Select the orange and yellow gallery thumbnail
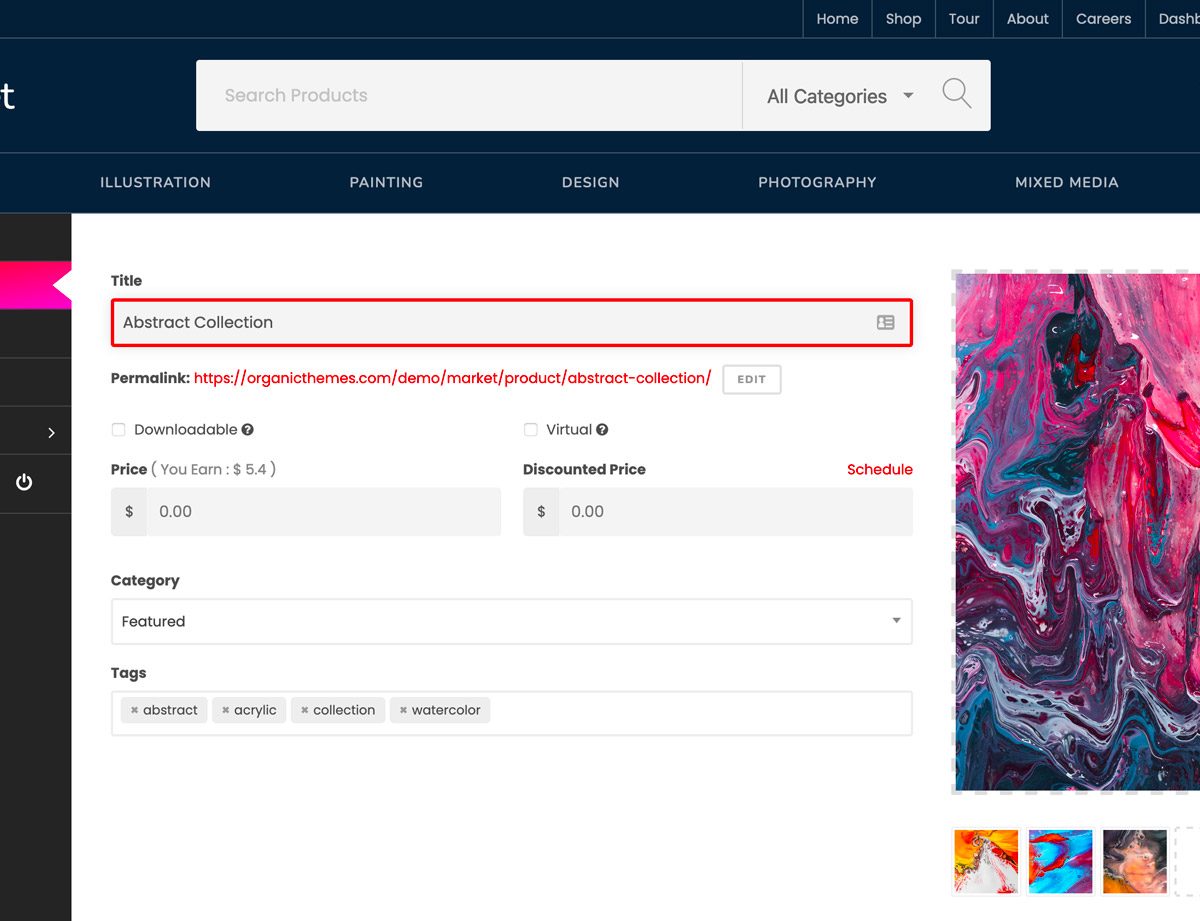 tap(986, 861)
